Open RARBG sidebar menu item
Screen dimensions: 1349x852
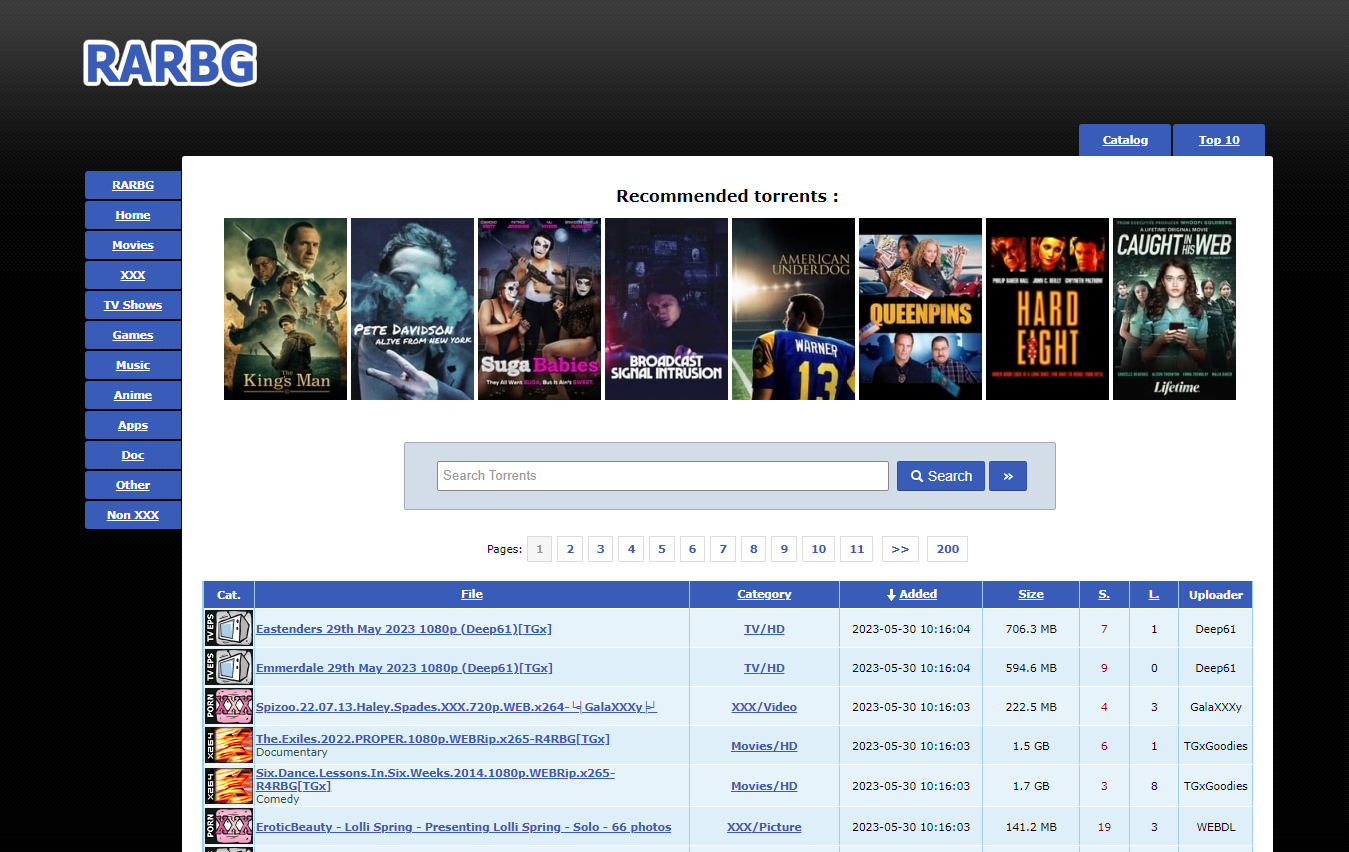(133, 185)
